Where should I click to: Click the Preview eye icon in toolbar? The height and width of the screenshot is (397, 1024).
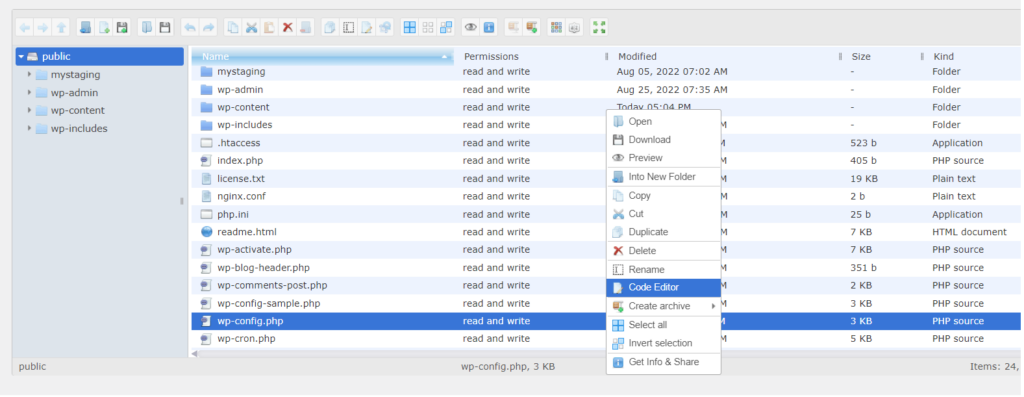coord(470,27)
